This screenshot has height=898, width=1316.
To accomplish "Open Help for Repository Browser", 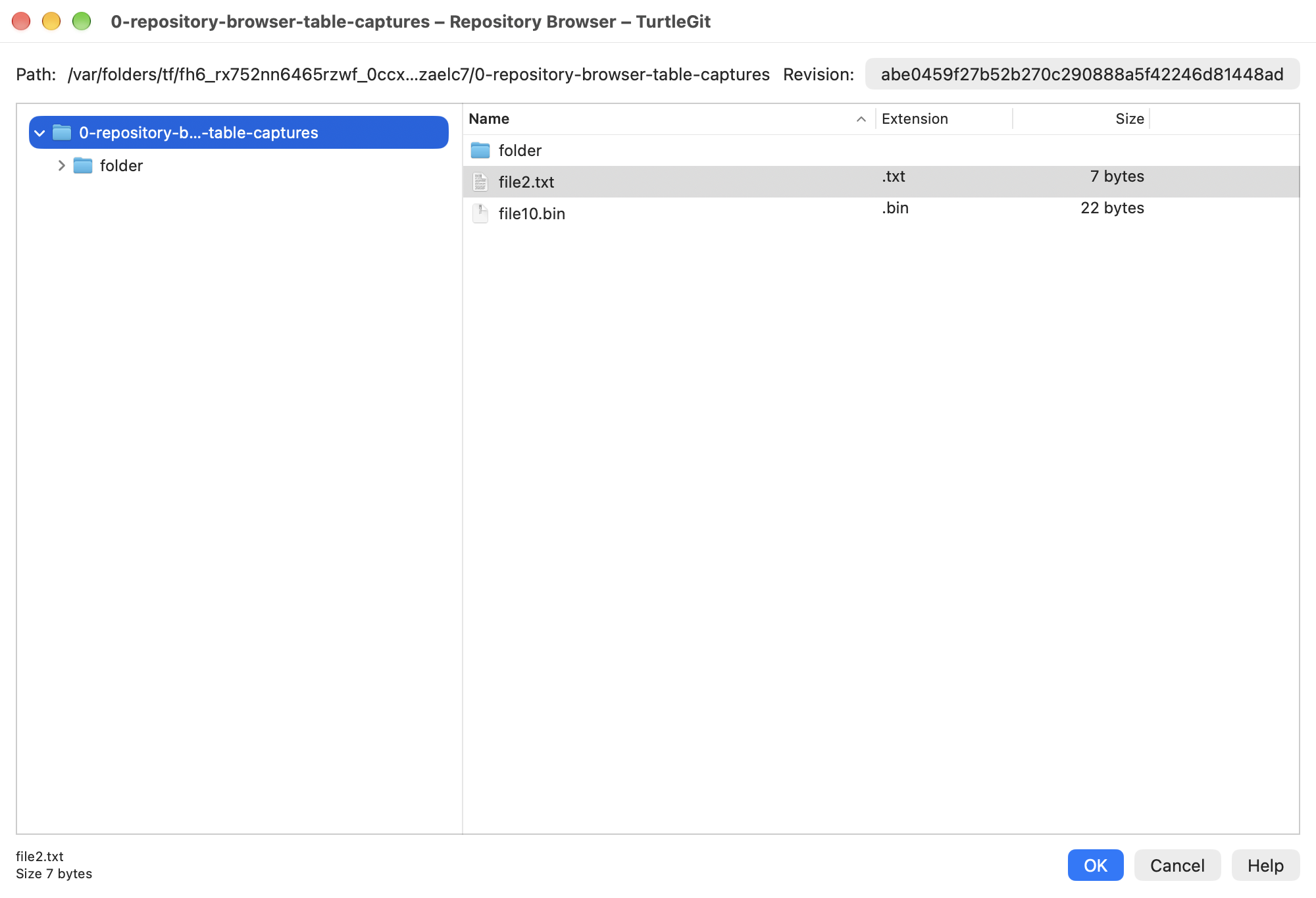I will pos(1265,865).
